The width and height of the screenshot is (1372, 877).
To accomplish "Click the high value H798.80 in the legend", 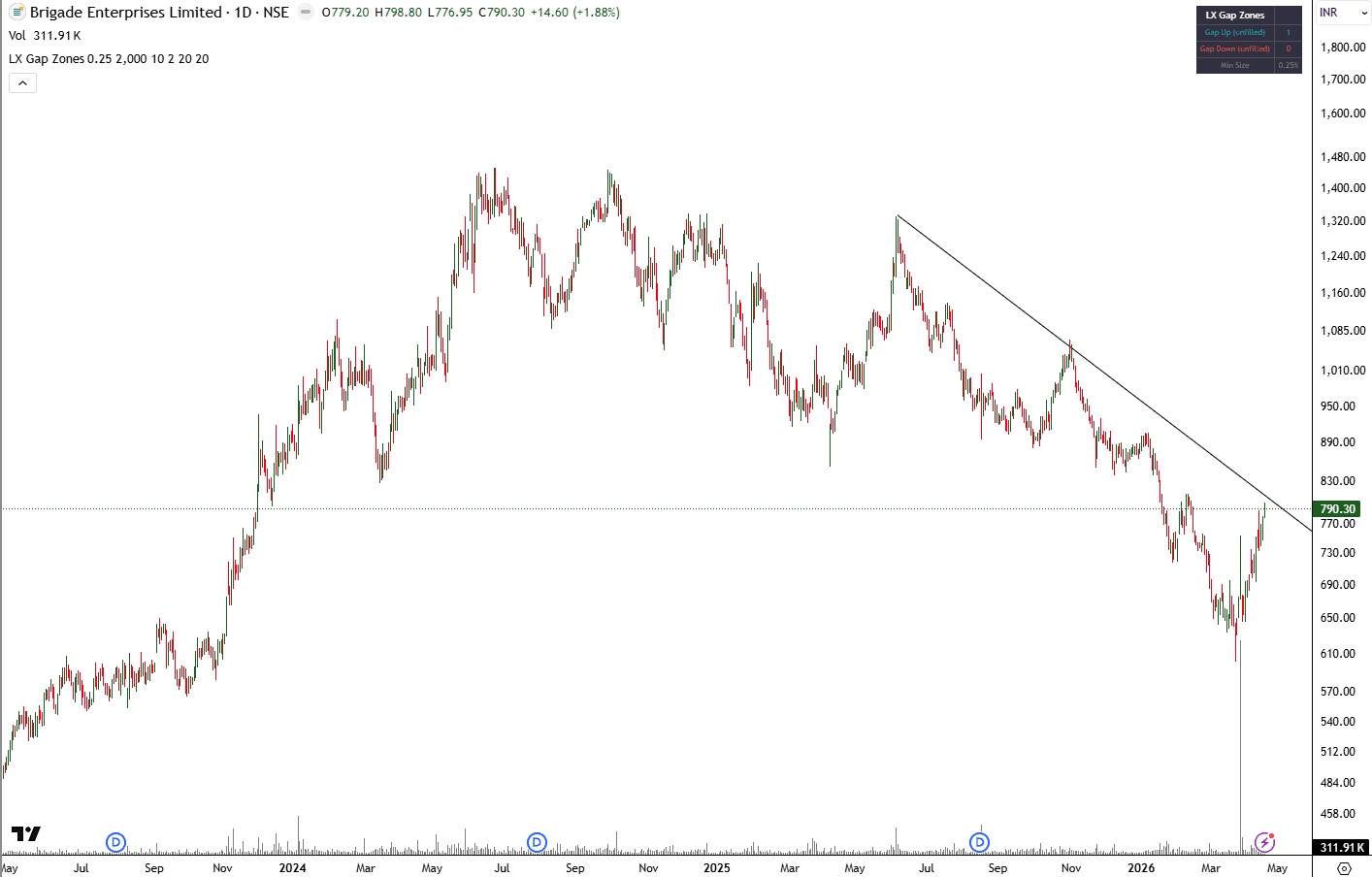I will click(x=399, y=13).
